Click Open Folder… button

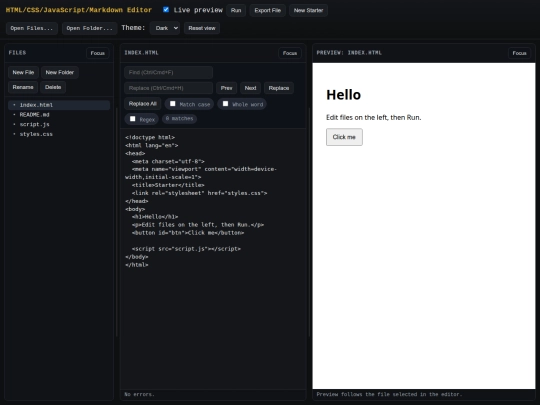pos(90,28)
